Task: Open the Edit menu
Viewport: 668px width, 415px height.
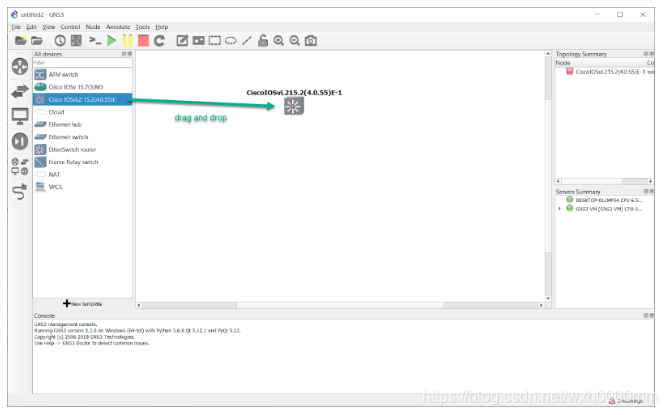Action: 32,27
